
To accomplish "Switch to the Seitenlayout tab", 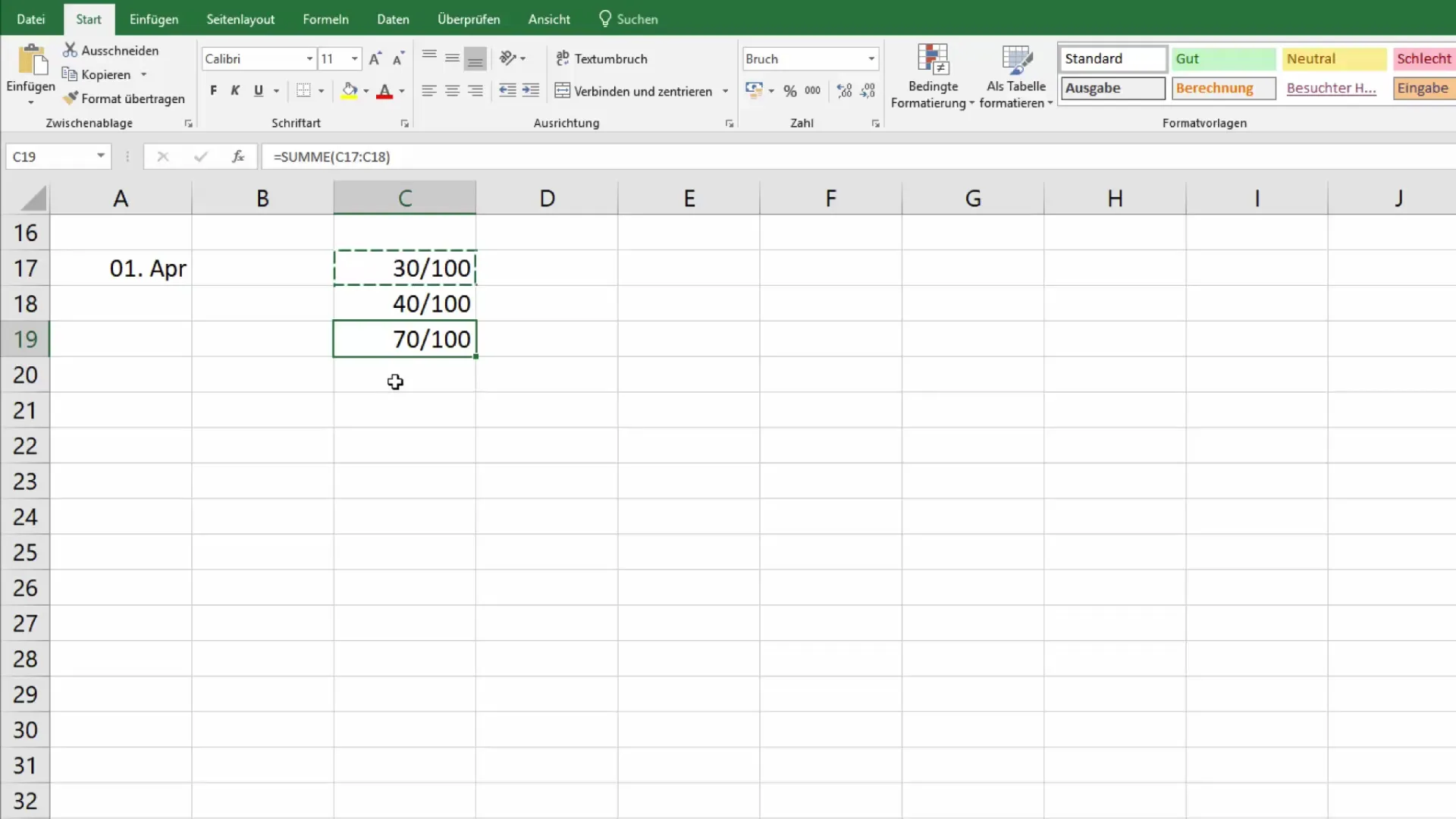I will [240, 19].
